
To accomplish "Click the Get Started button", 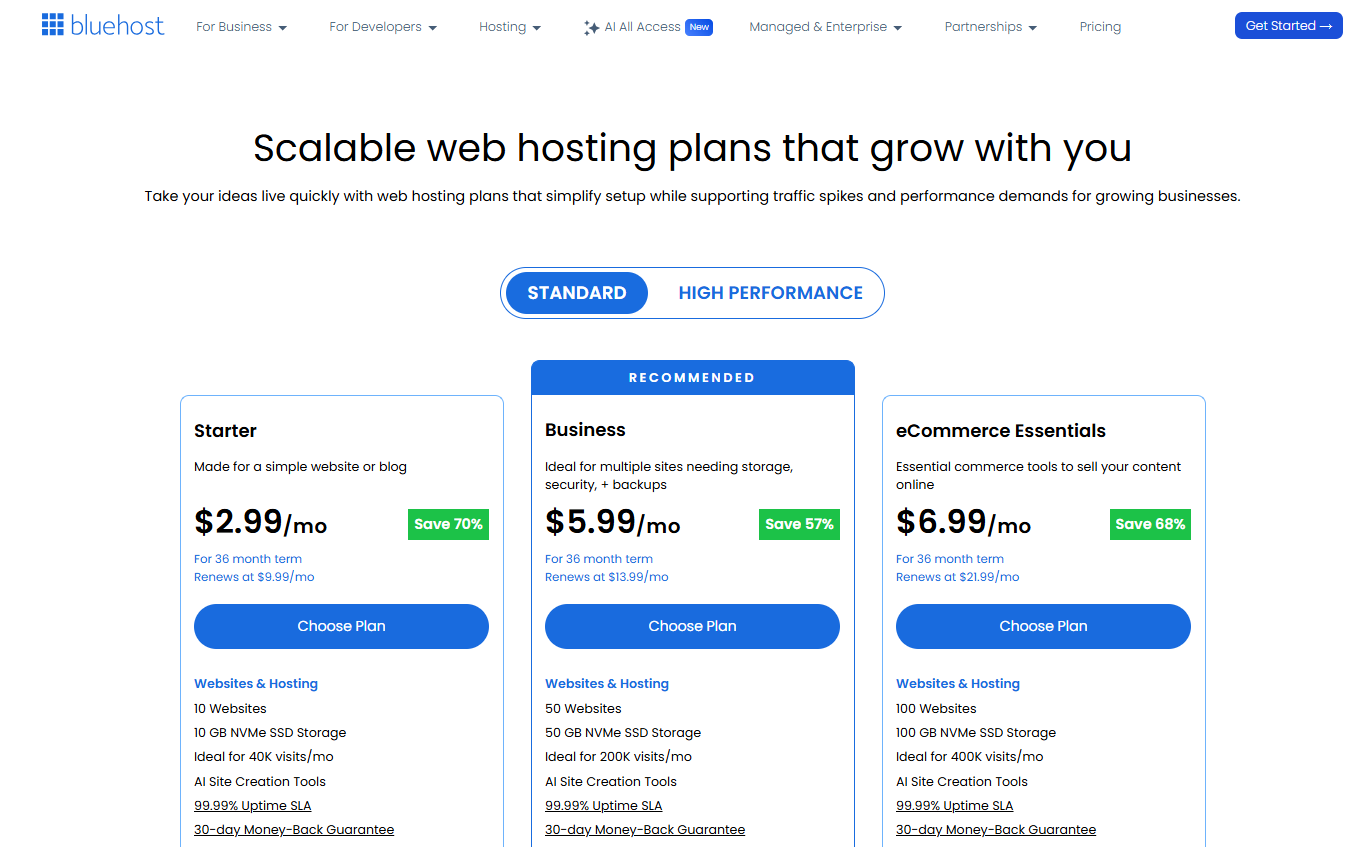I will 1288,26.
